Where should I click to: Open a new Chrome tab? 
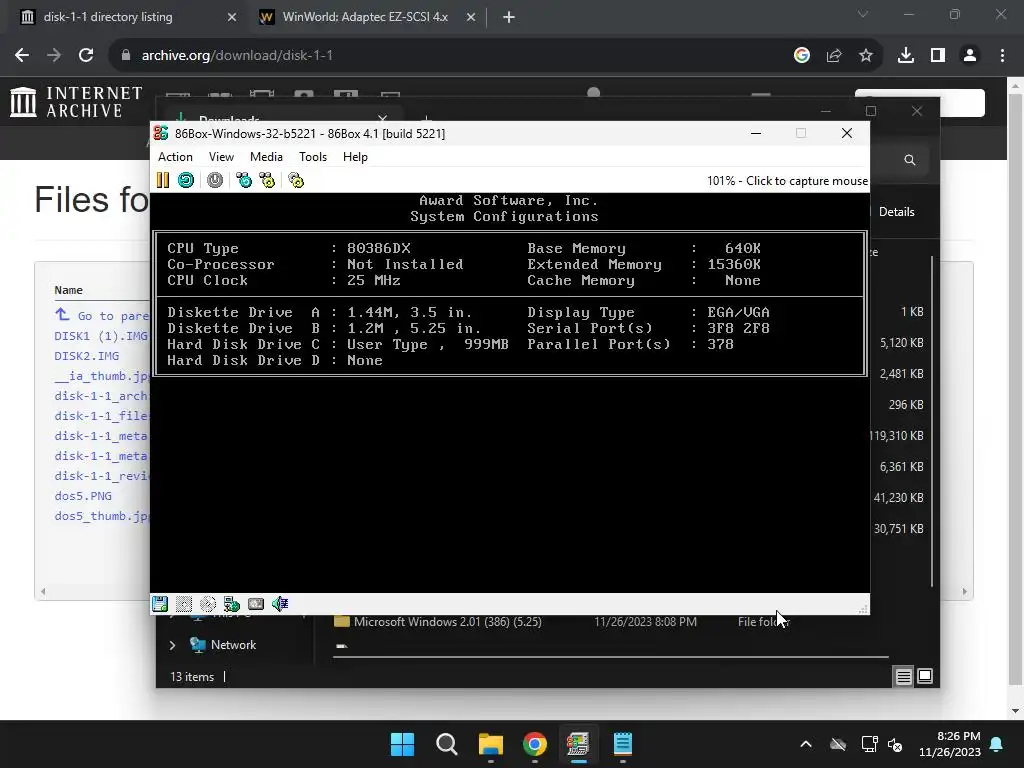[509, 18]
